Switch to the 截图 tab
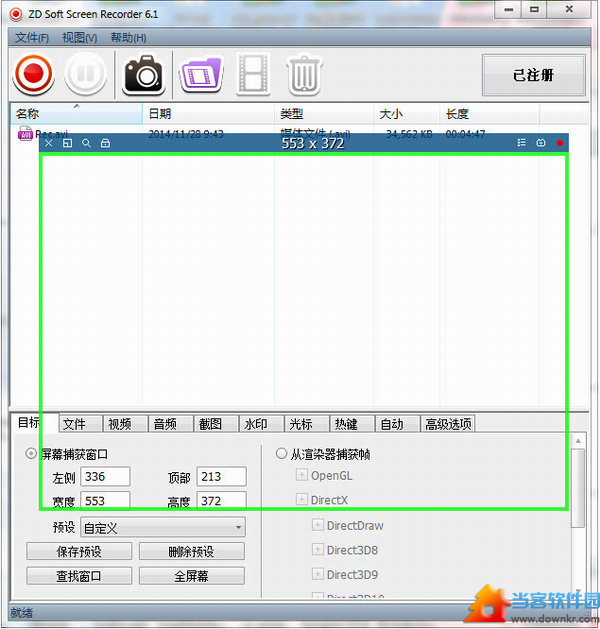 click(x=216, y=424)
